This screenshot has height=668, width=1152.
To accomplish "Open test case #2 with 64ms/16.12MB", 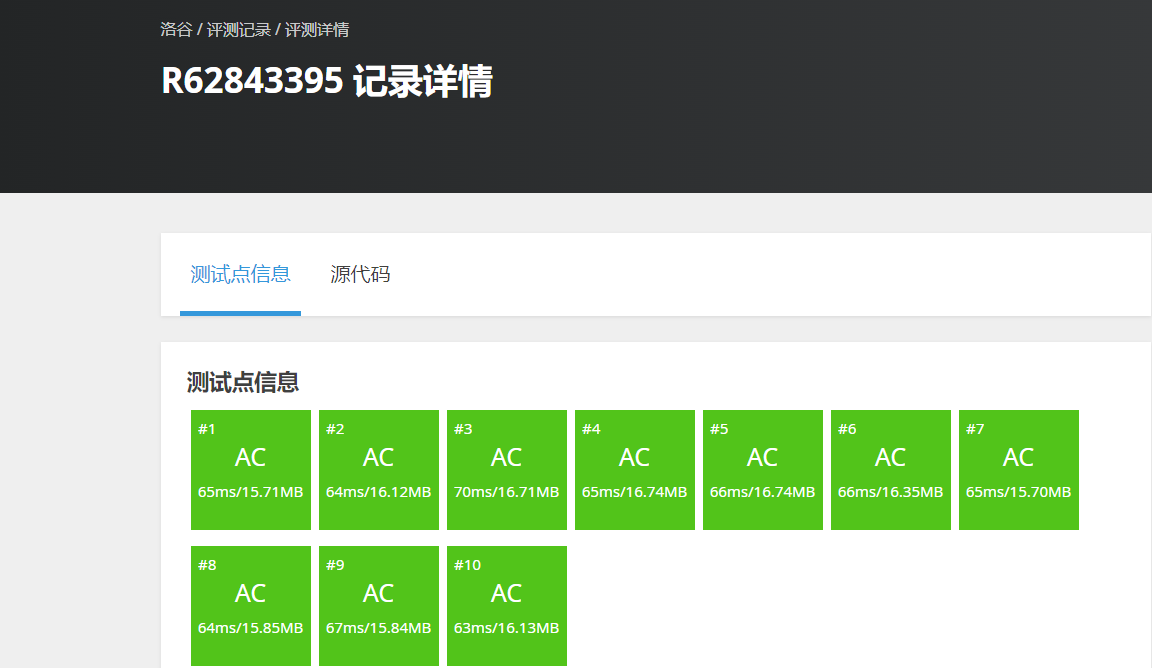I will tap(378, 470).
